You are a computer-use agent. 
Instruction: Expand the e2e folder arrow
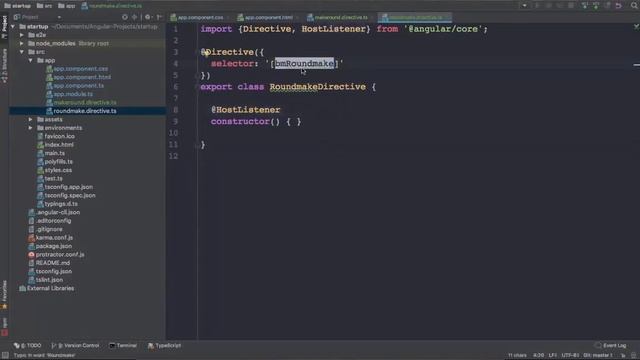[x=22, y=35]
